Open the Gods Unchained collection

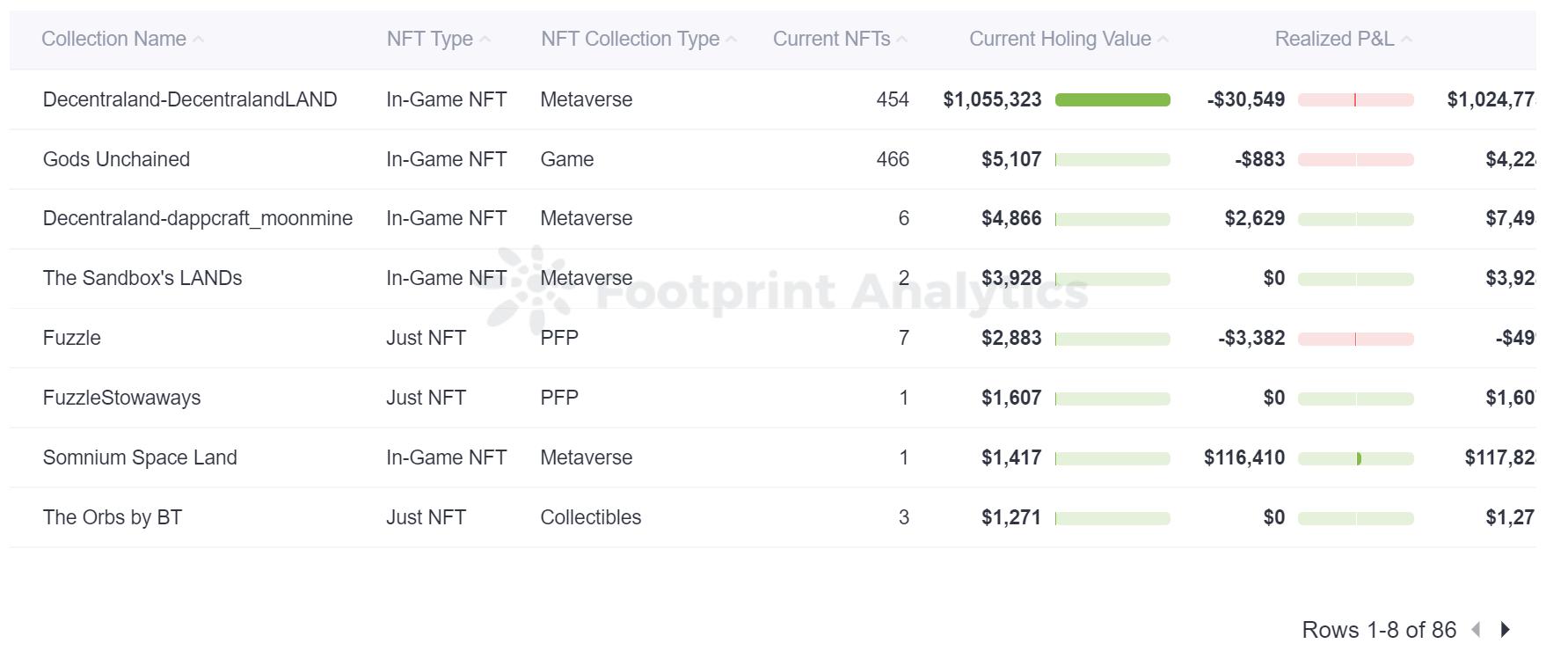point(116,159)
